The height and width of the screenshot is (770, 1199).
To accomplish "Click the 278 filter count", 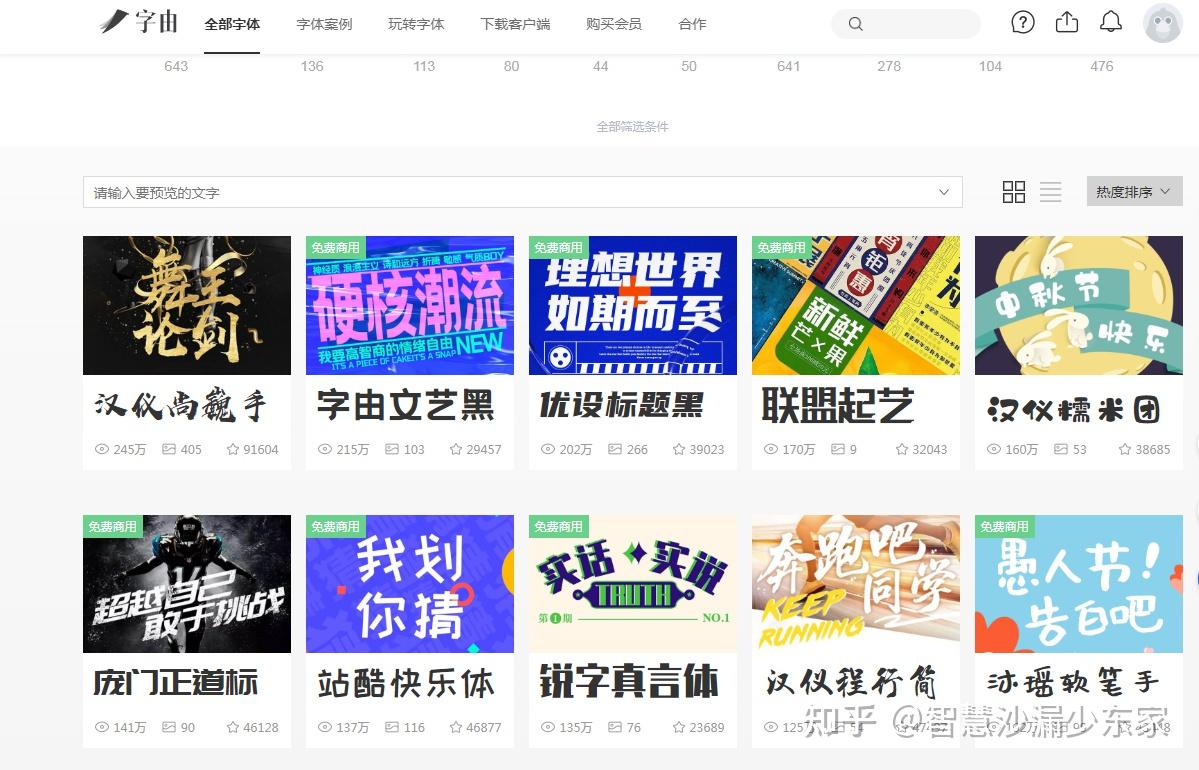I will coord(889,67).
